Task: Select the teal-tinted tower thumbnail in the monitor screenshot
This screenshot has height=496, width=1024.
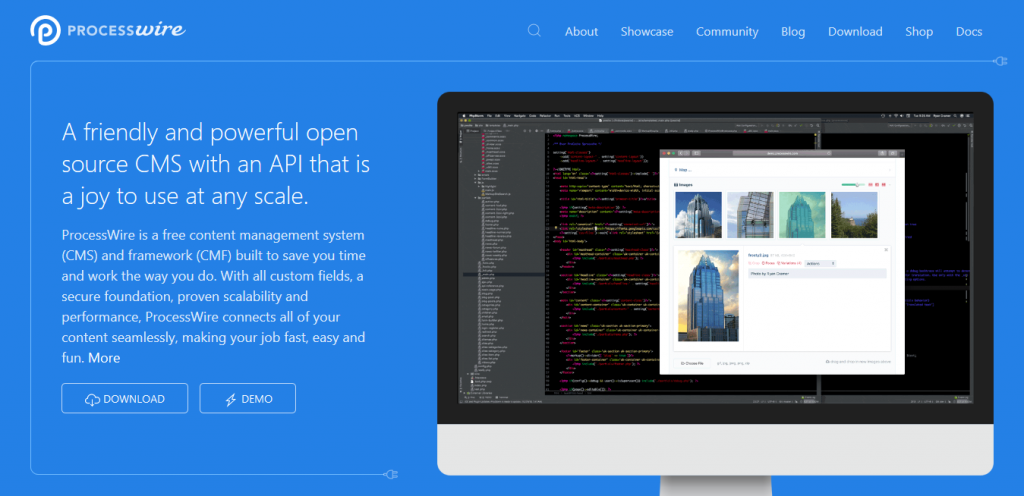Action: (802, 215)
